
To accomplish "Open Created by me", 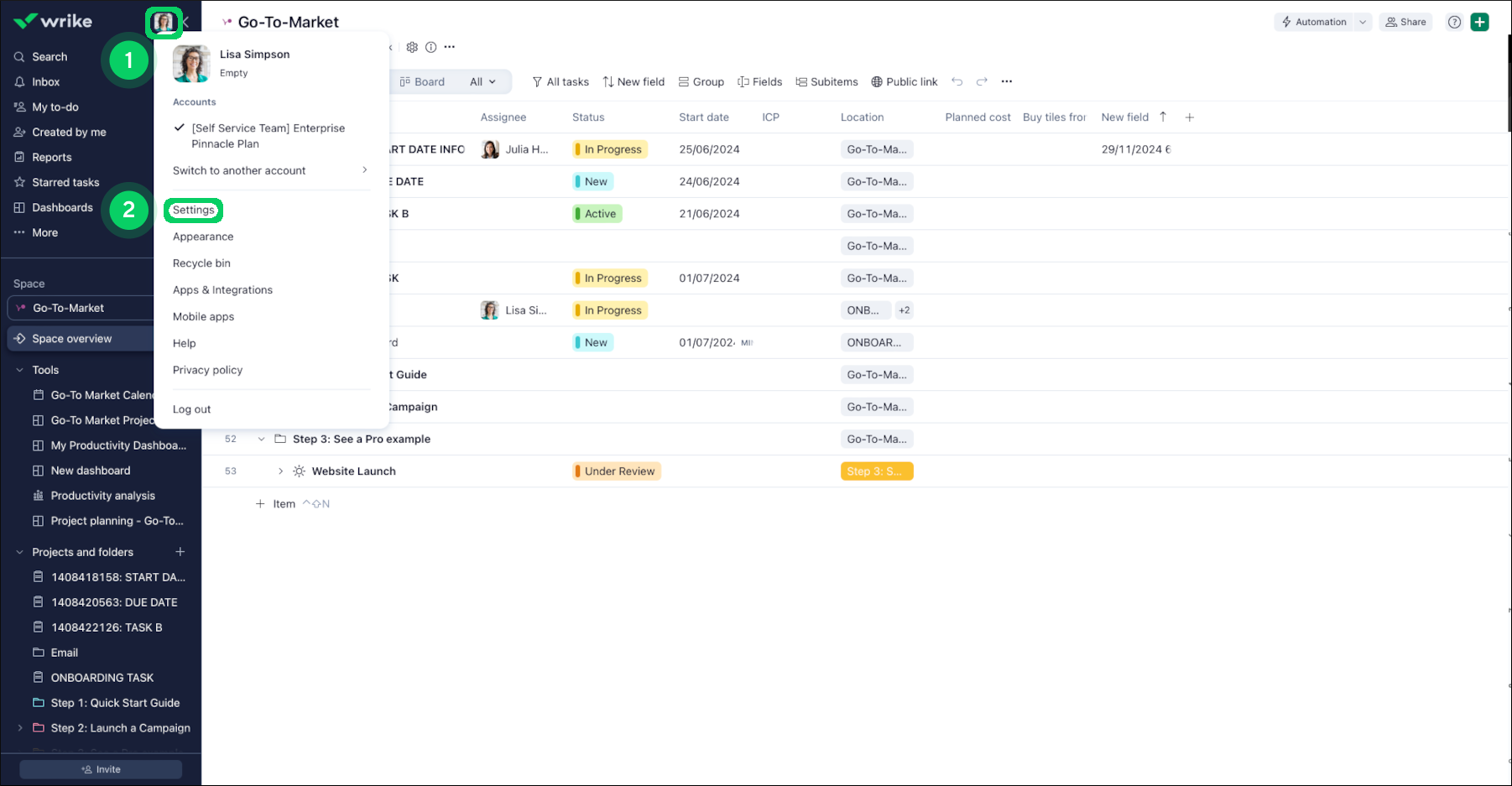I will point(69,133).
